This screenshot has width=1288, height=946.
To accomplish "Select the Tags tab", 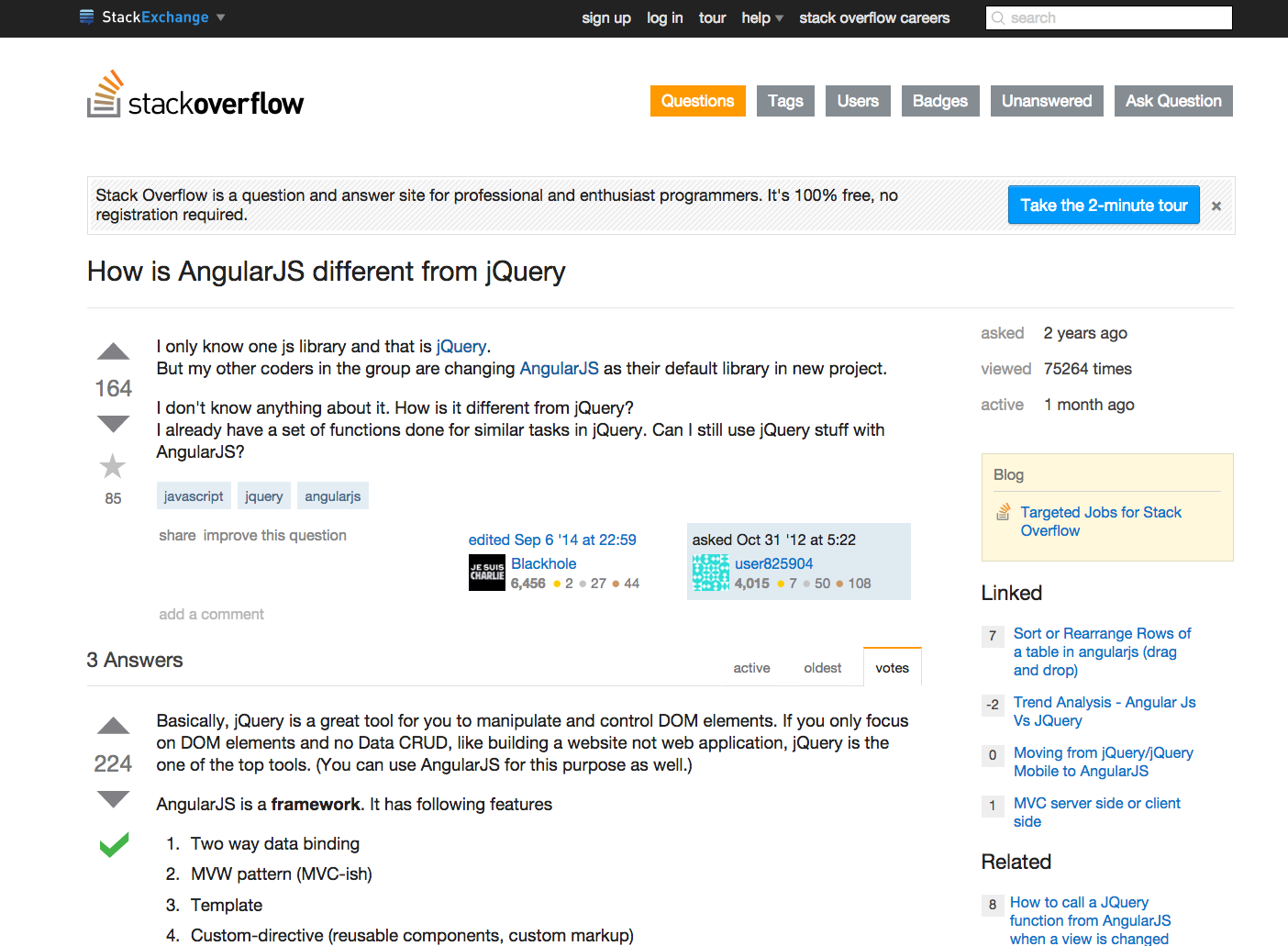I will (x=785, y=101).
